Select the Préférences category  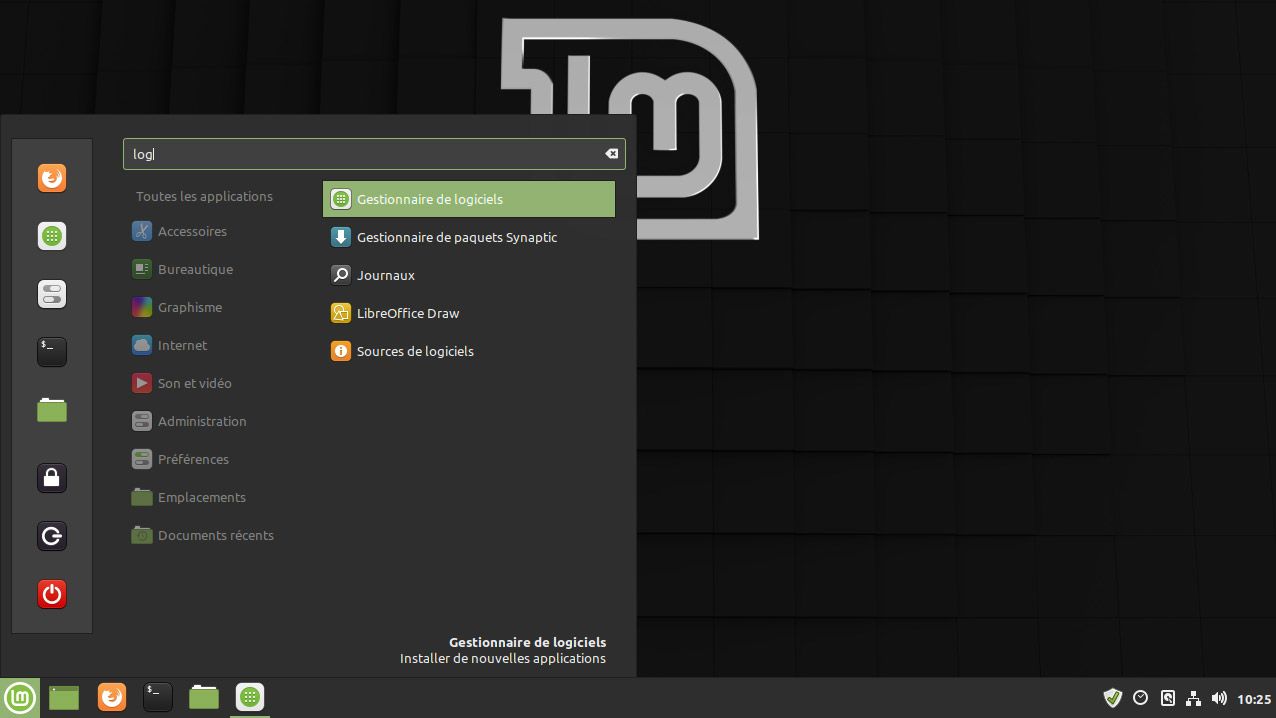click(193, 459)
